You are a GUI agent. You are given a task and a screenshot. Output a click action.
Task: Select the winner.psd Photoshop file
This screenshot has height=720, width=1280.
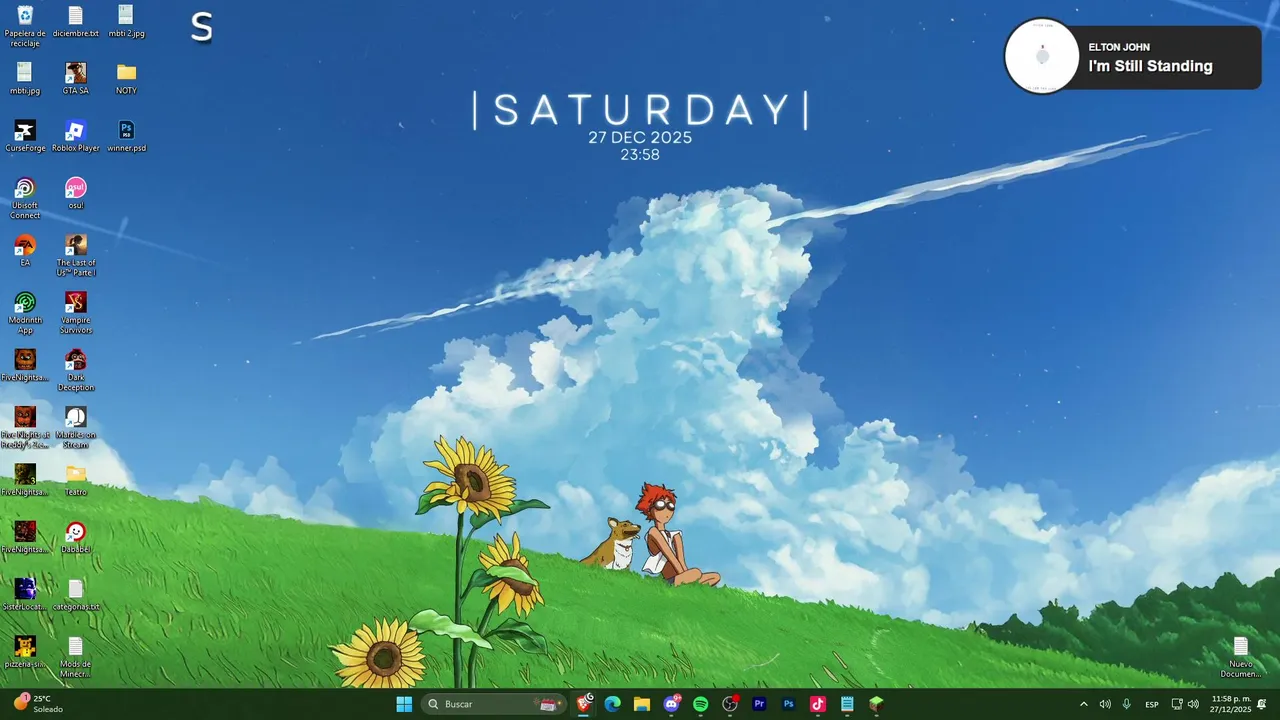tap(126, 137)
